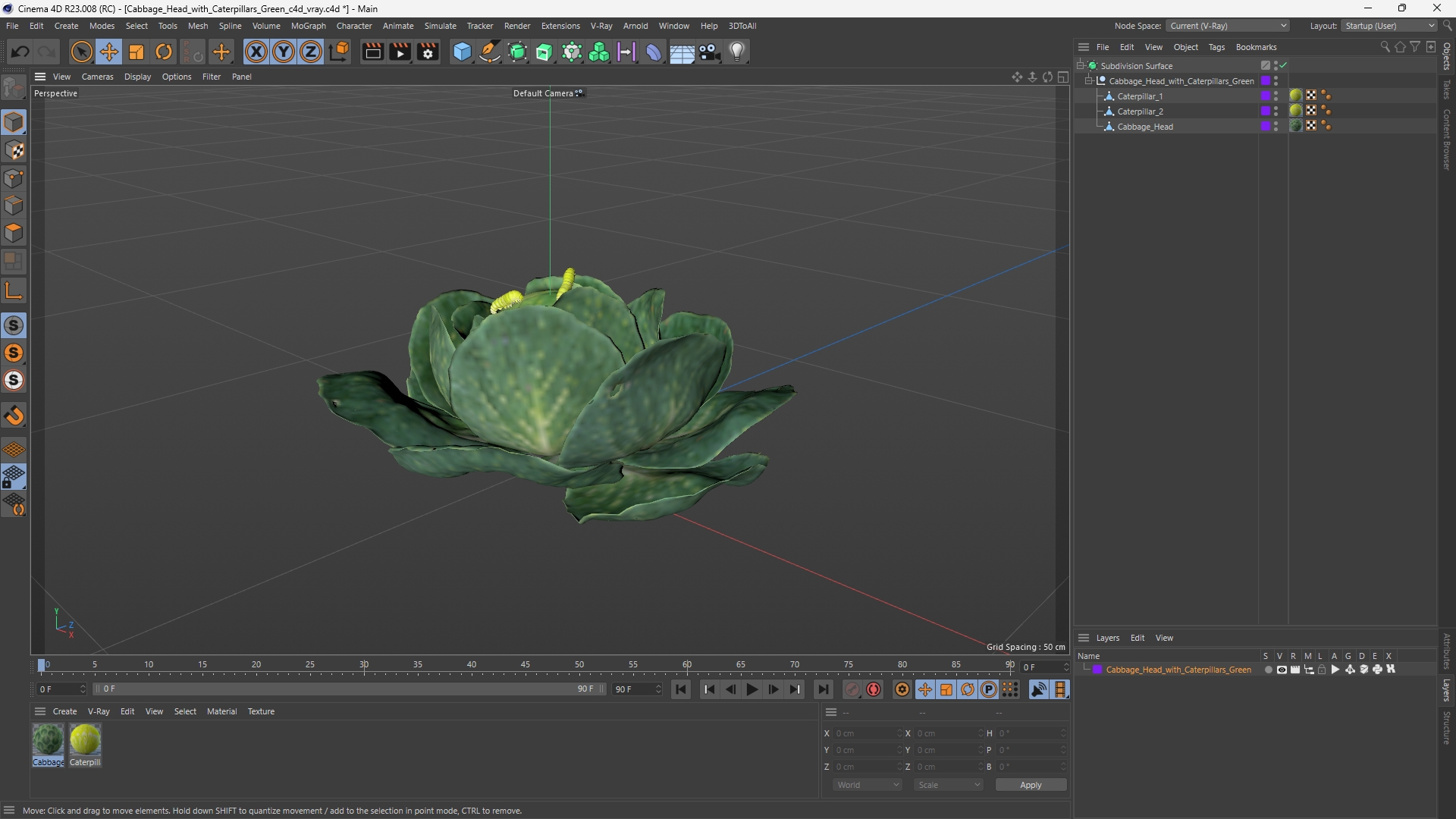Select the Spline Pen tool
Image resolution: width=1456 pixels, height=819 pixels.
coord(490,52)
